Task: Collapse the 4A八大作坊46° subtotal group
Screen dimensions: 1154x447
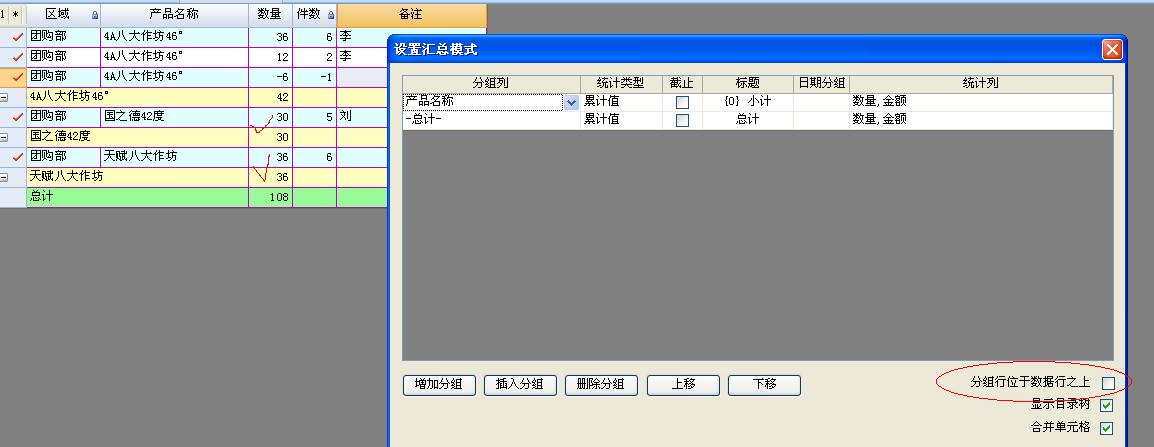Action: pyautogui.click(x=4, y=96)
